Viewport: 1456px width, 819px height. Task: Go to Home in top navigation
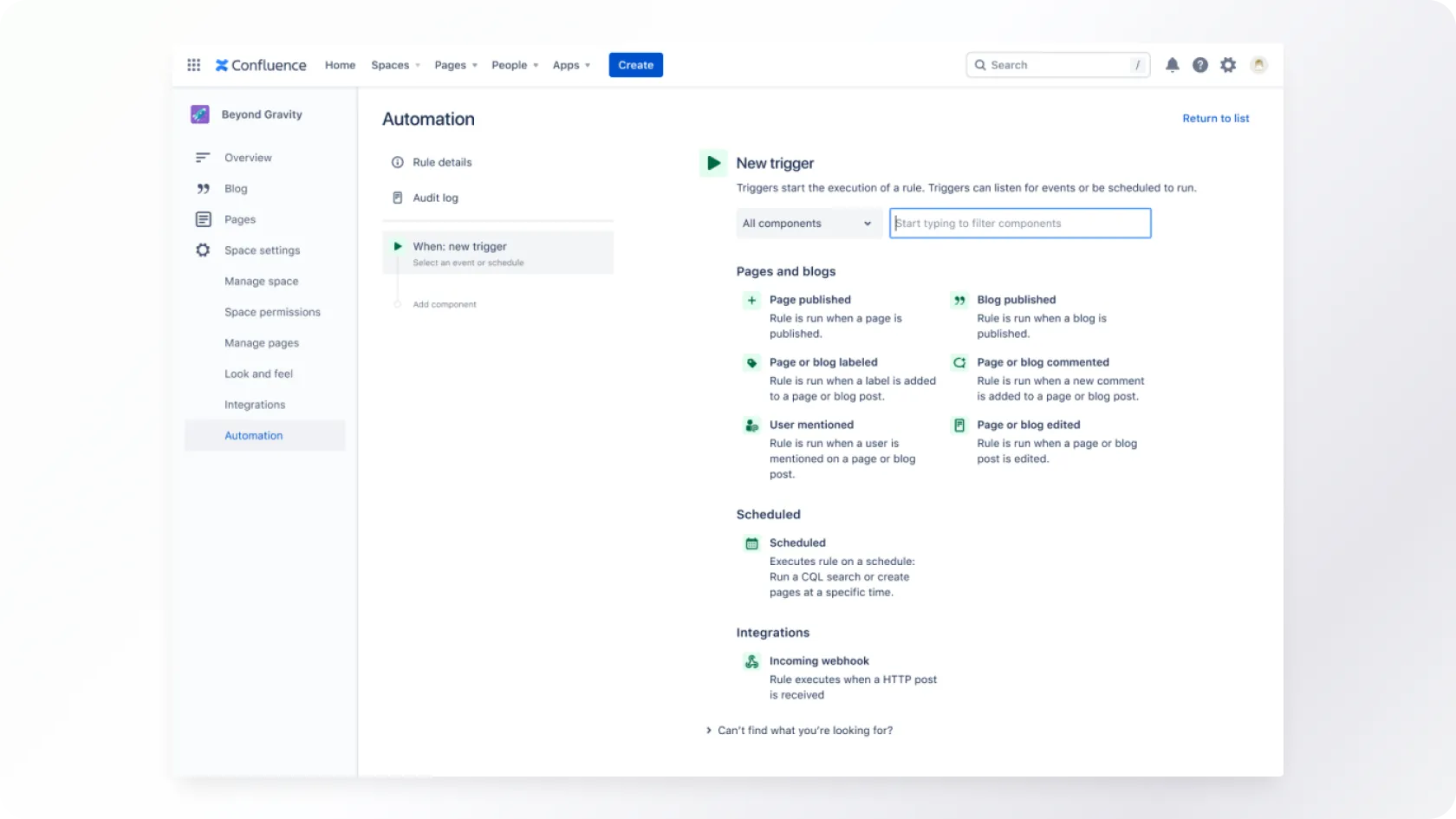coord(340,65)
